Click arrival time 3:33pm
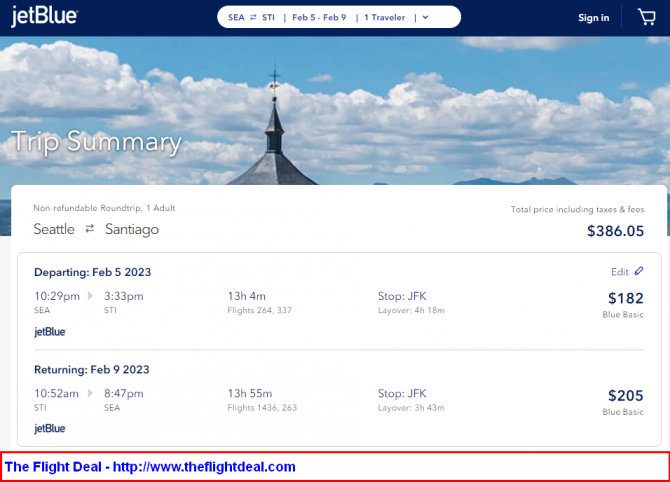 124,296
